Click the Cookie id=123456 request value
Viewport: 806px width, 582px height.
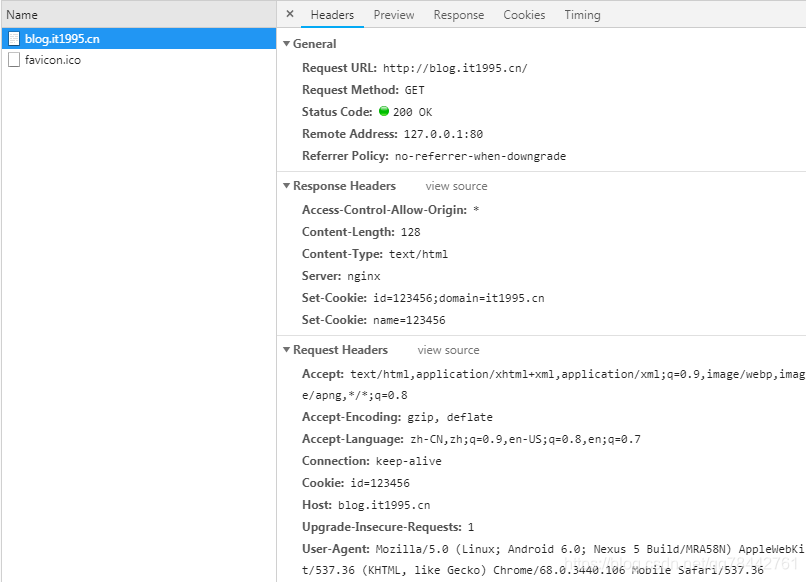click(380, 483)
